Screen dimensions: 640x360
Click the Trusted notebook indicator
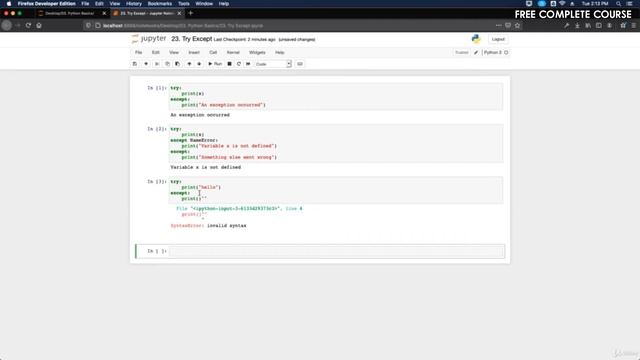pos(462,53)
